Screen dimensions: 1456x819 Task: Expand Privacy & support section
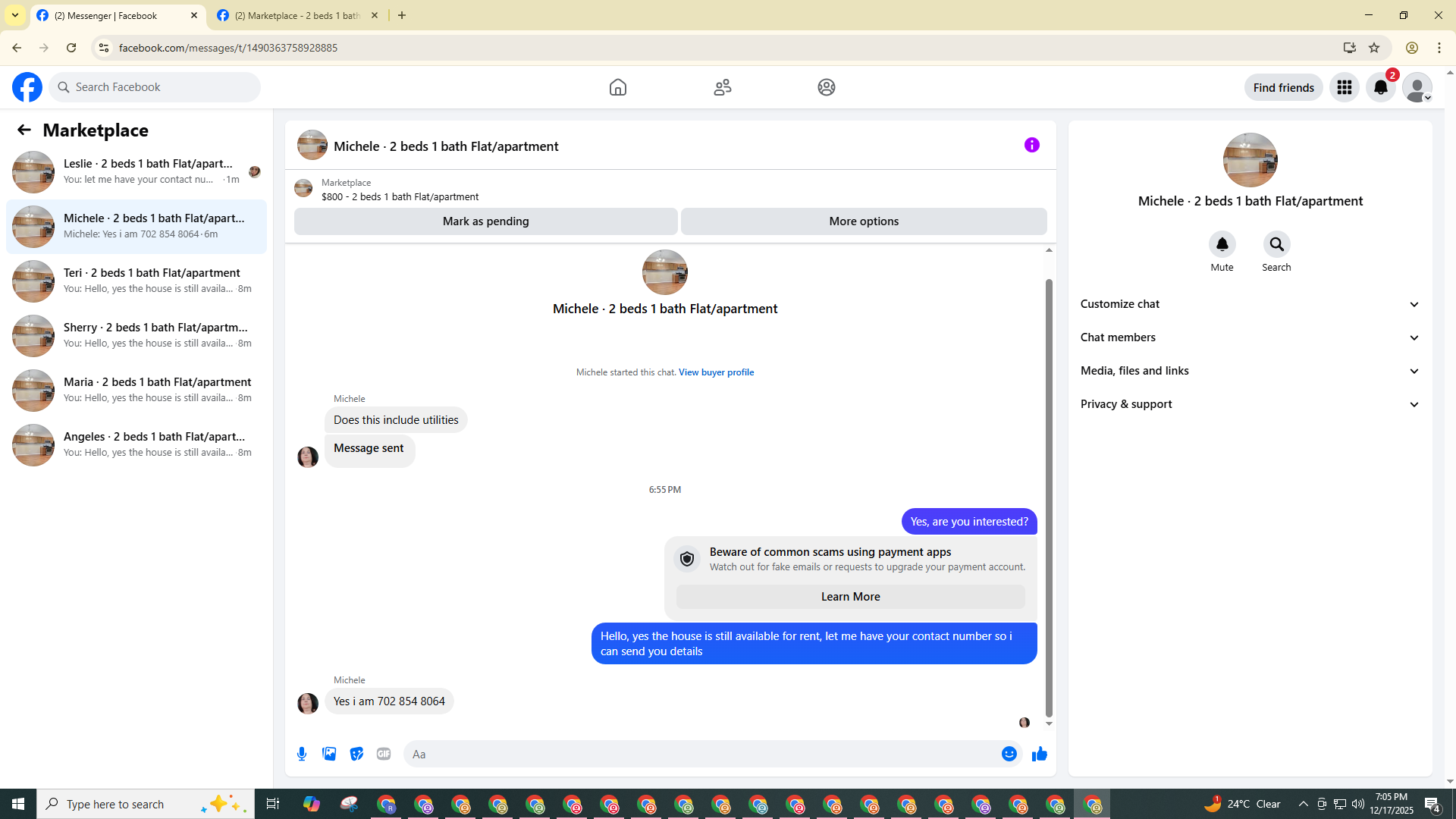click(x=1250, y=404)
